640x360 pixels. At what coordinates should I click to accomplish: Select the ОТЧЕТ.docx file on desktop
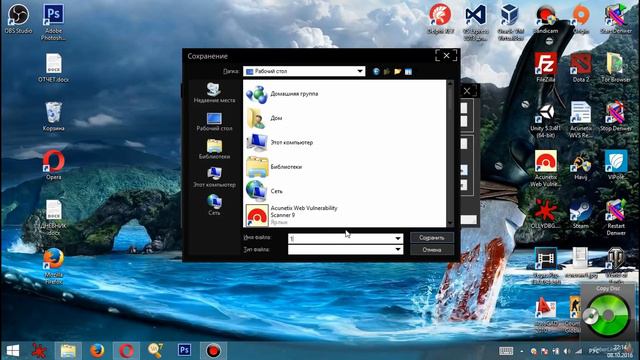(53, 67)
